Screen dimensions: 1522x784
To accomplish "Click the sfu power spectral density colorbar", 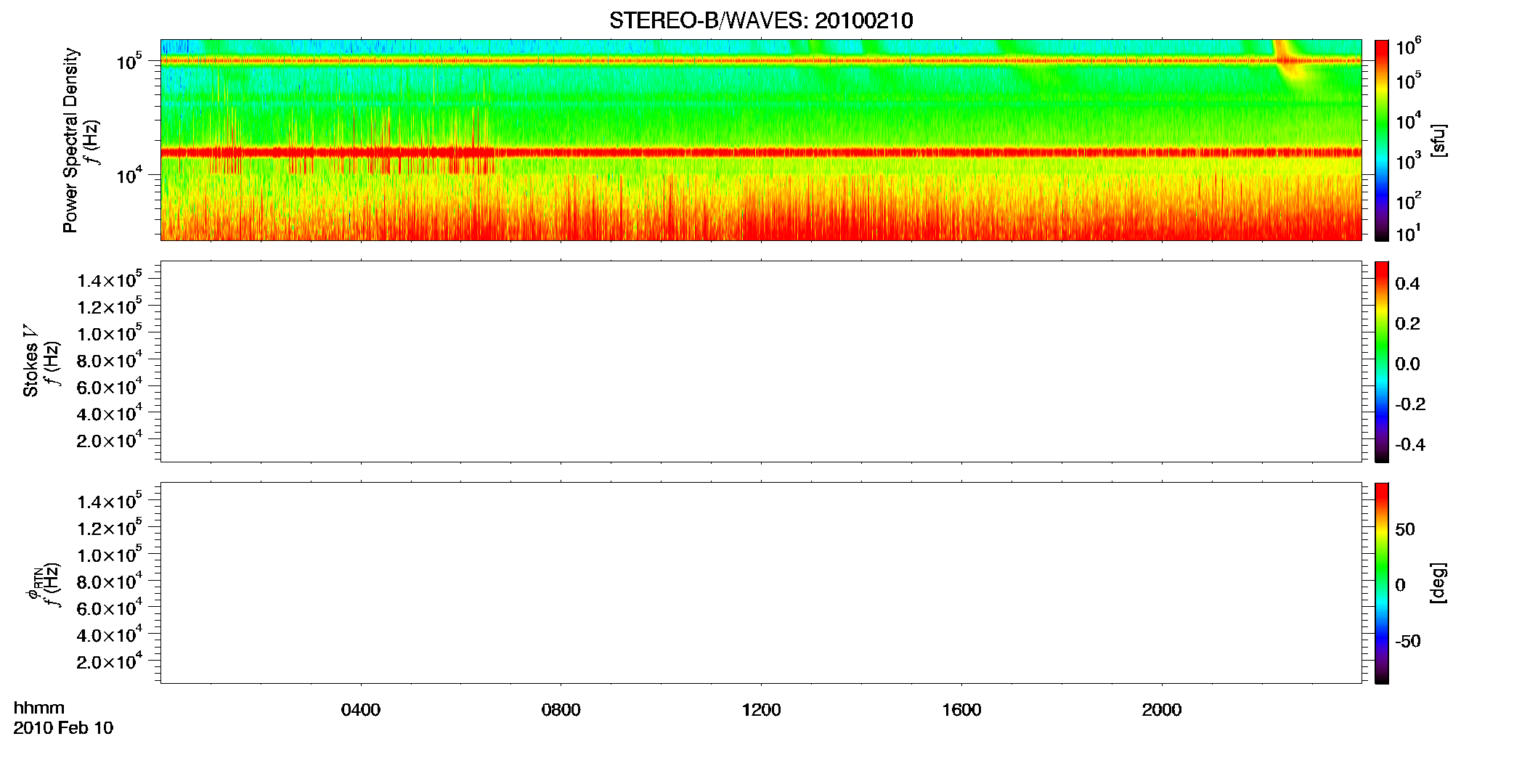I will [x=1381, y=140].
